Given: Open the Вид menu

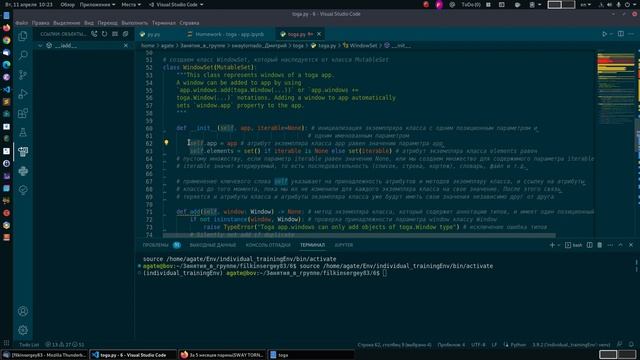Looking at the screenshot, I should (89, 23).
